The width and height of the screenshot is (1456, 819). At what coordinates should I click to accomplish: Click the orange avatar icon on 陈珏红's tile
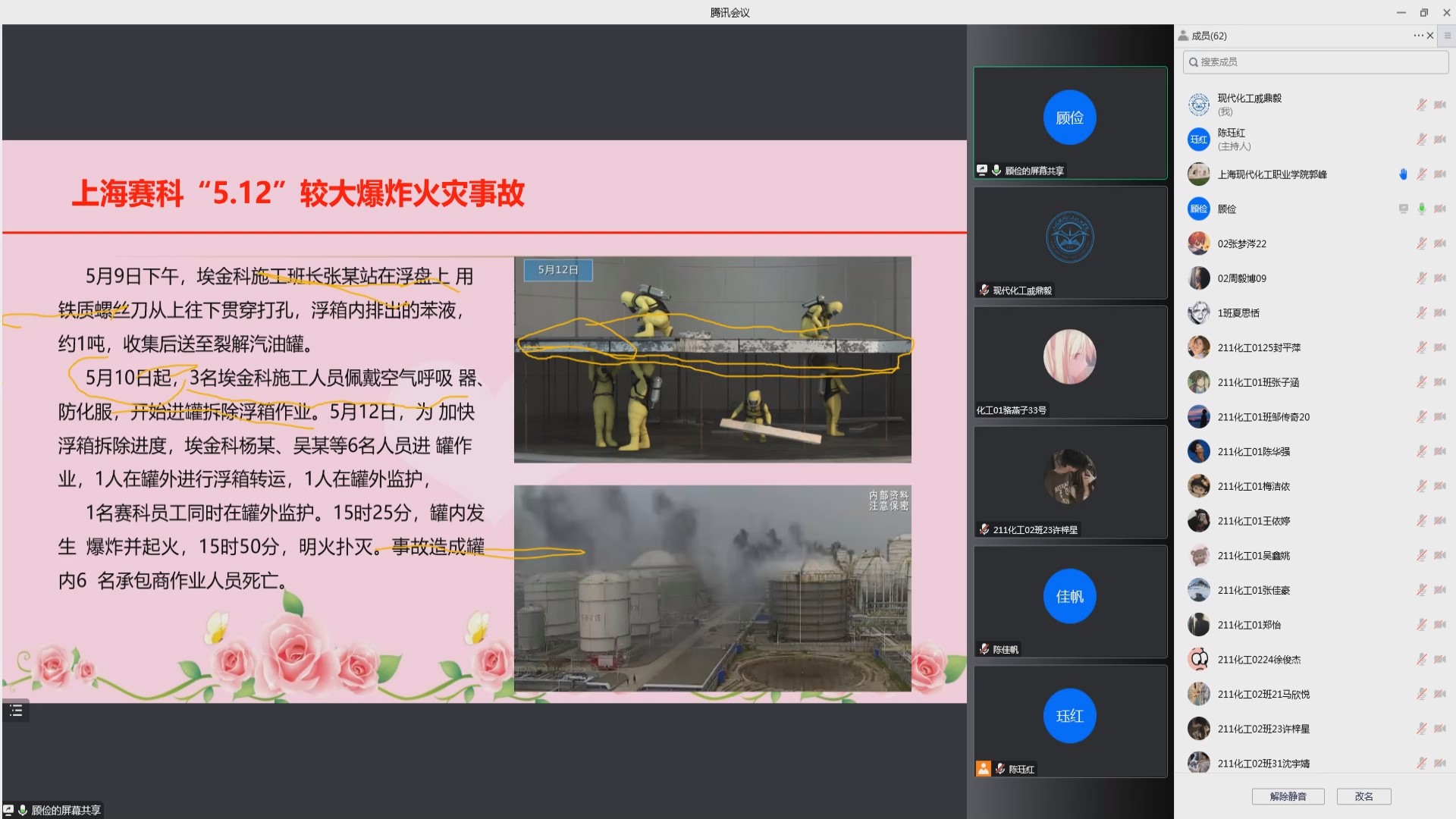(984, 768)
